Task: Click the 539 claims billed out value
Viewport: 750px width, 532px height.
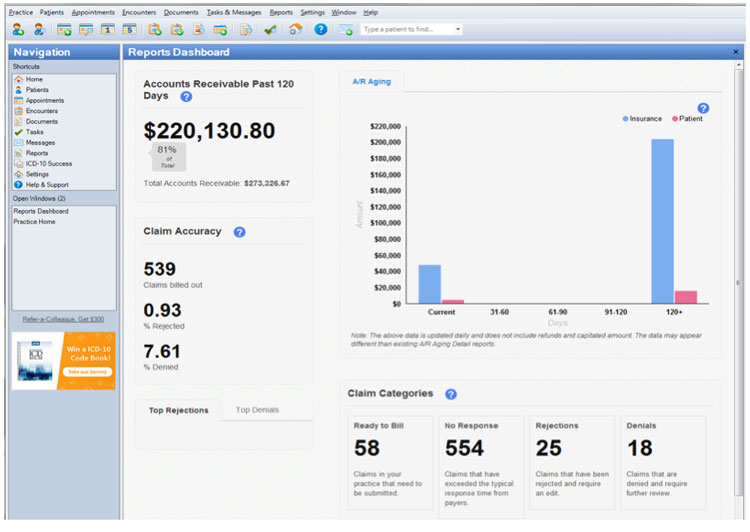Action: pos(160,269)
